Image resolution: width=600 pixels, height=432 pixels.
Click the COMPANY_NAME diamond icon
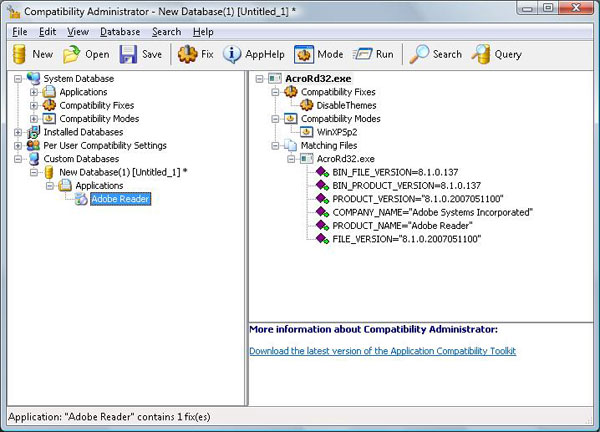coord(322,212)
